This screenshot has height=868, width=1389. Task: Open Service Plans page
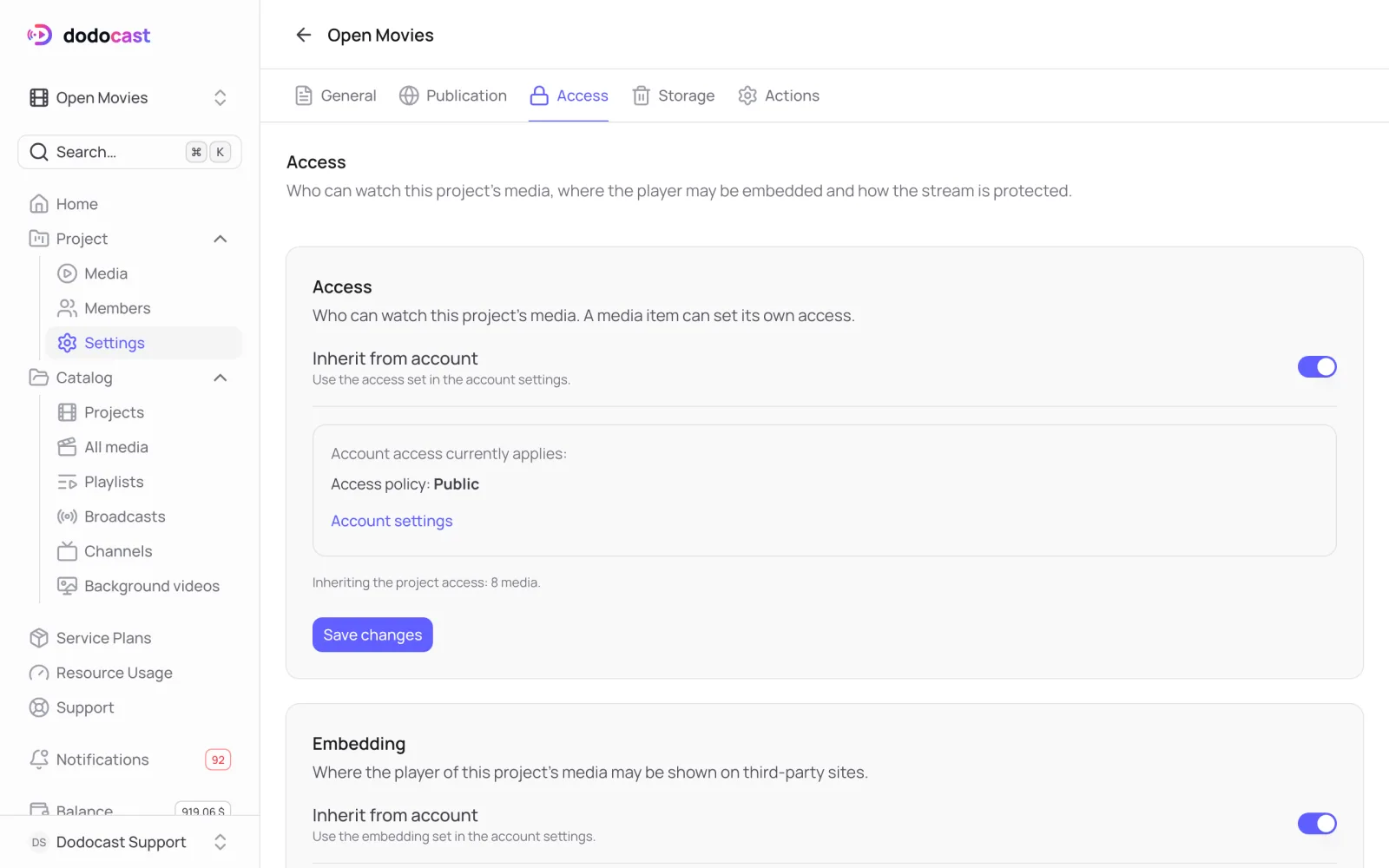point(130,638)
